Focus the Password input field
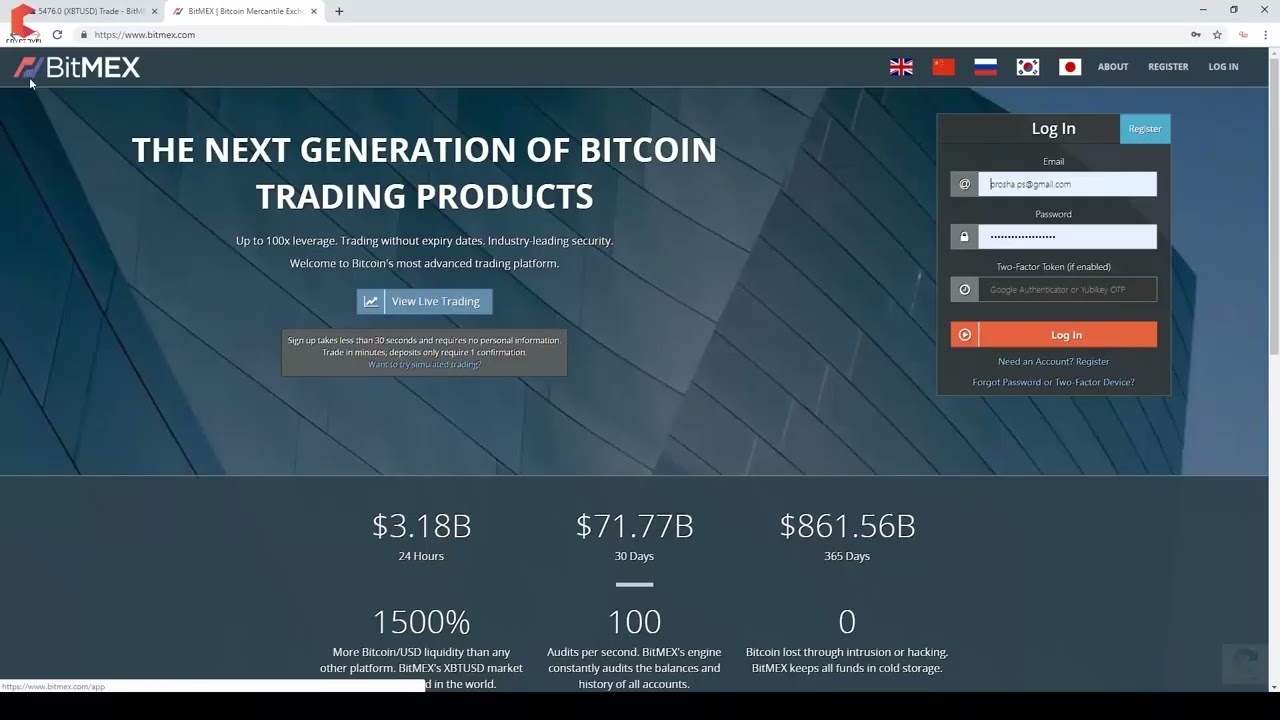The width and height of the screenshot is (1280, 720). (x=1067, y=237)
